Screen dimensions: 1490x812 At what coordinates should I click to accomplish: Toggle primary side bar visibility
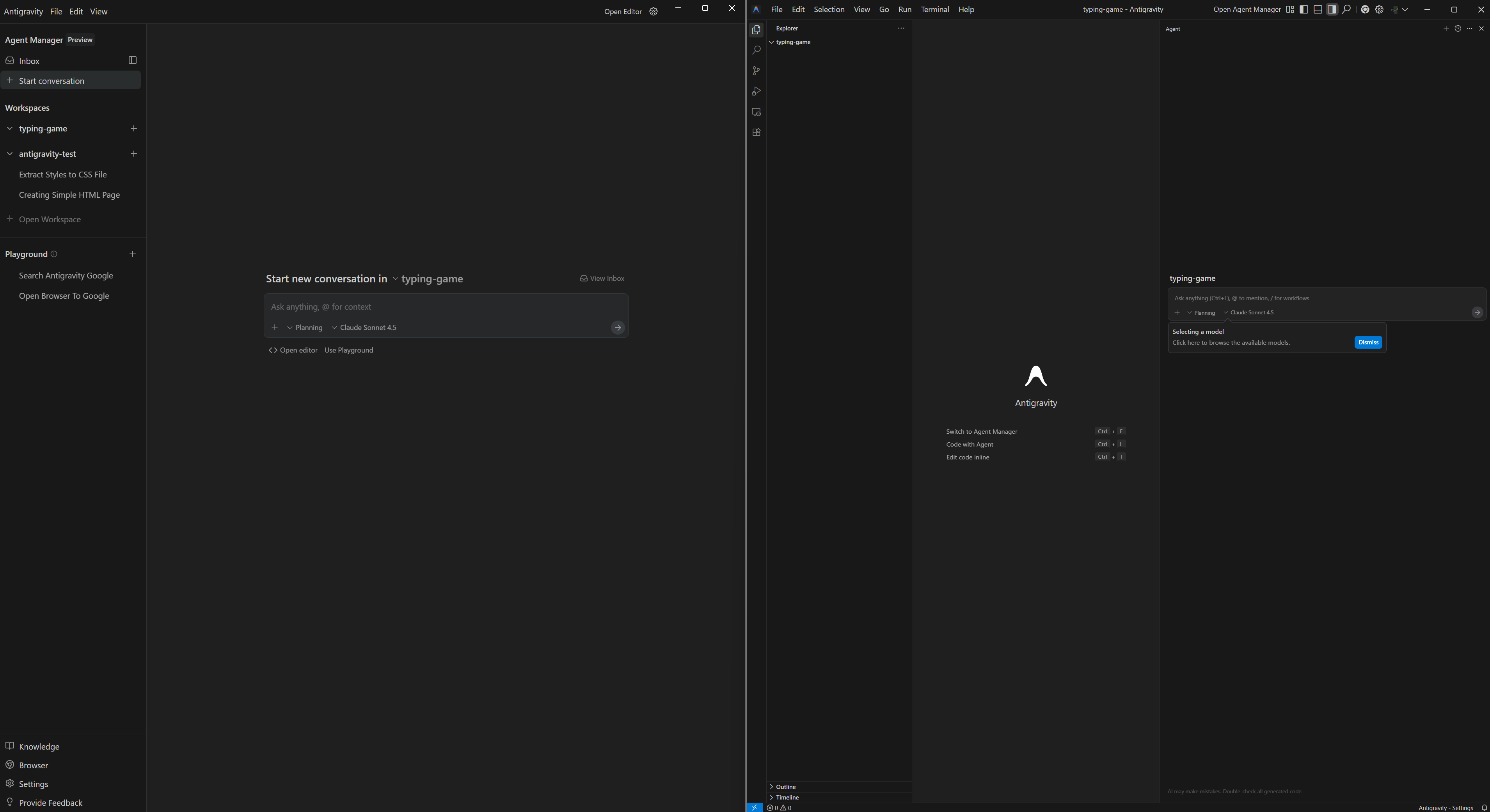(1304, 9)
